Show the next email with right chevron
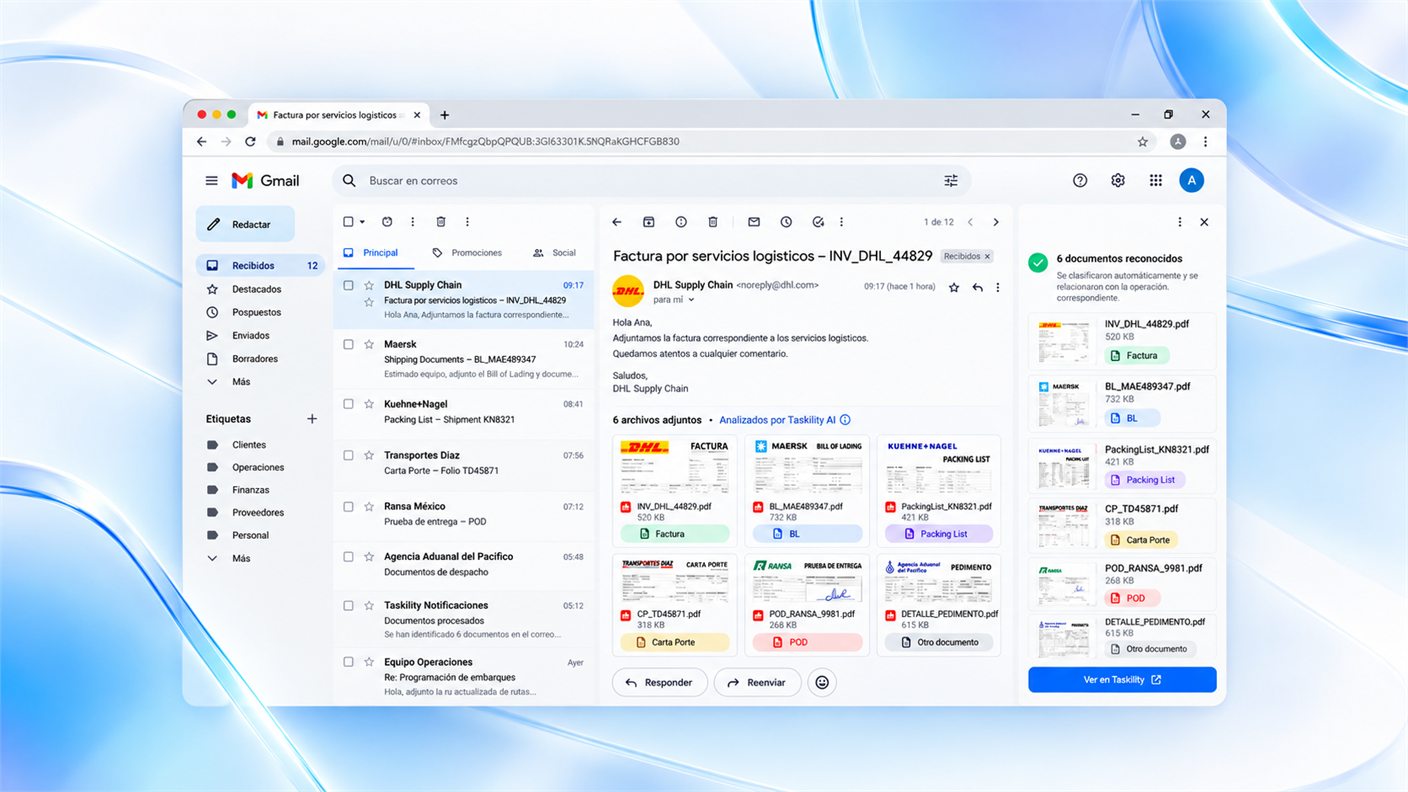 coord(996,222)
